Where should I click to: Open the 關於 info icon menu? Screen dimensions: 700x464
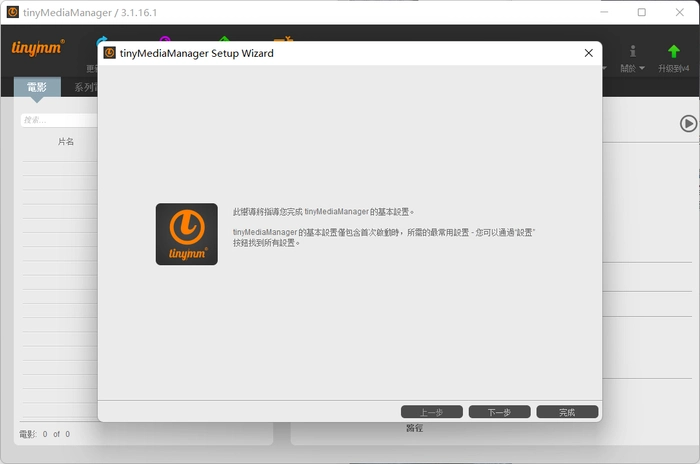tap(633, 51)
